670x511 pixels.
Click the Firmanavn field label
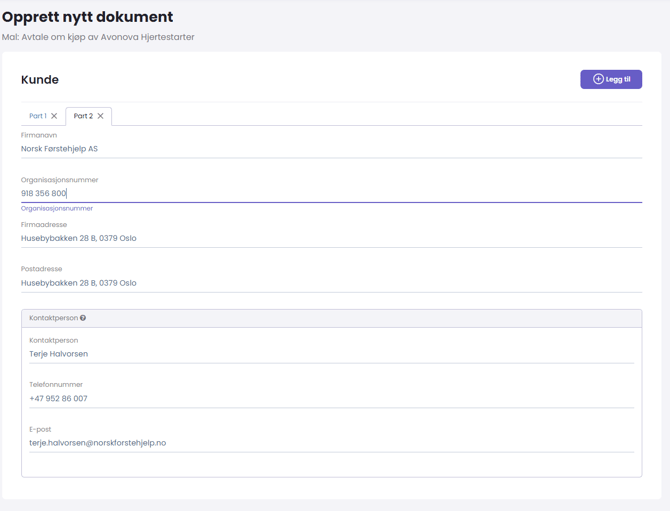39,135
